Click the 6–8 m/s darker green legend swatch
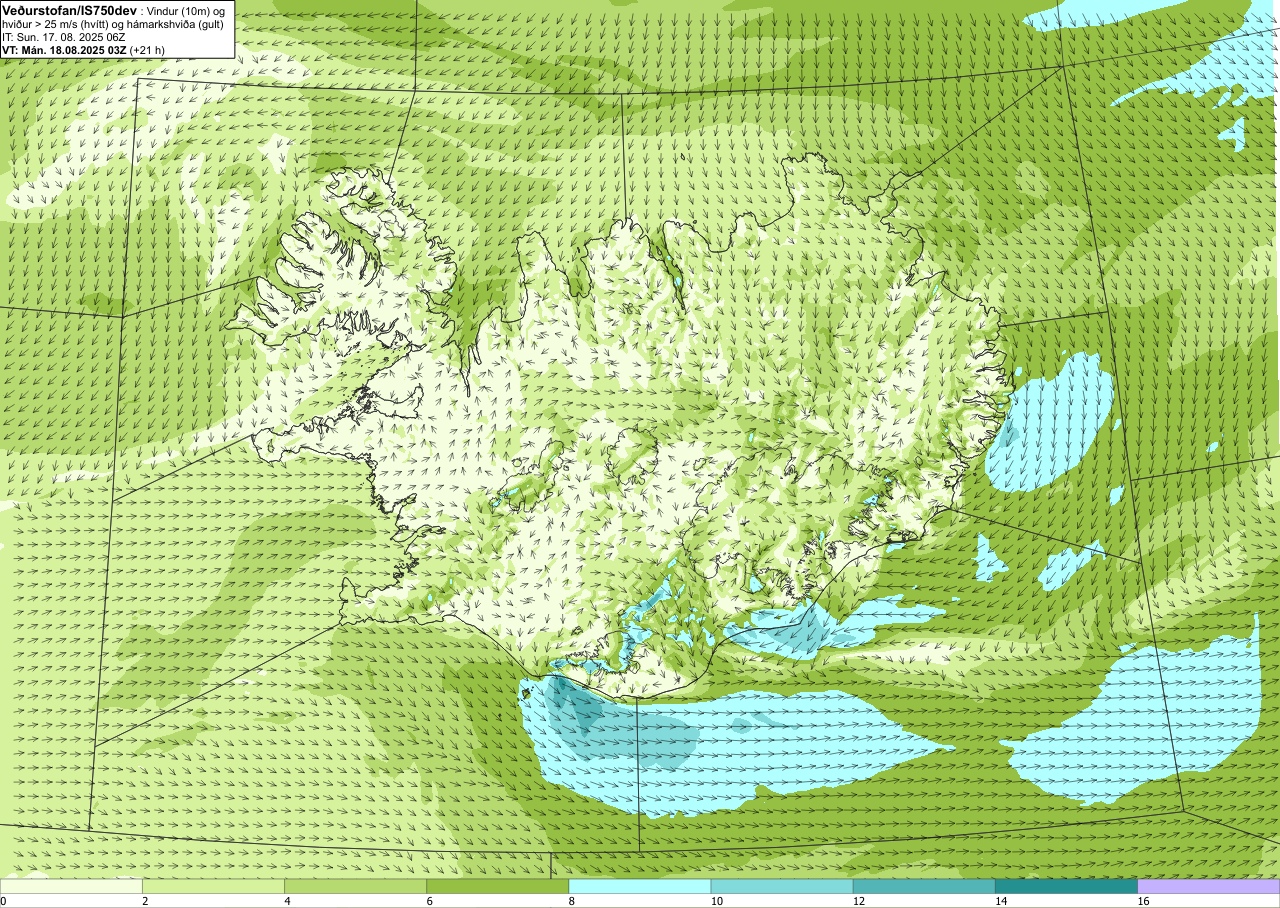 coord(497,886)
